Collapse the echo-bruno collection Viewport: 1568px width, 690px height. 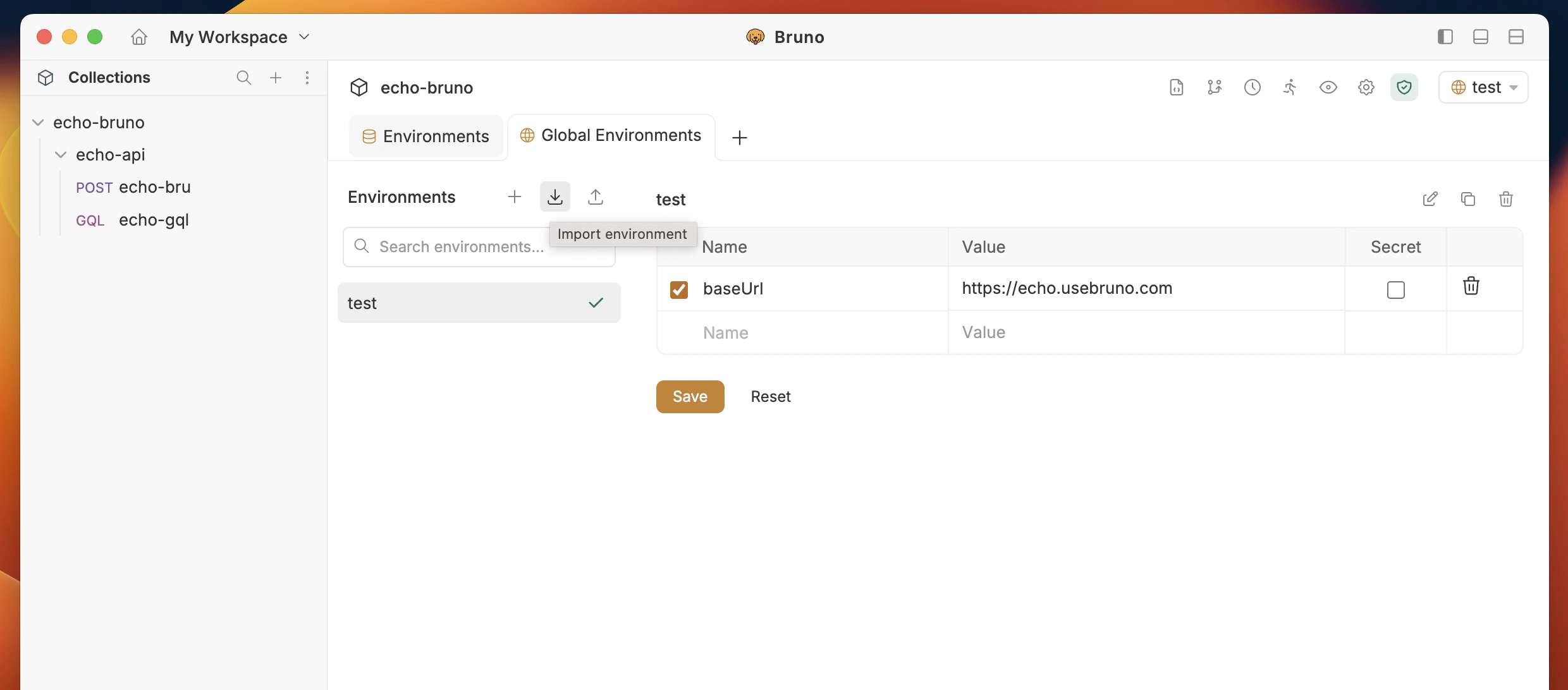[39, 122]
